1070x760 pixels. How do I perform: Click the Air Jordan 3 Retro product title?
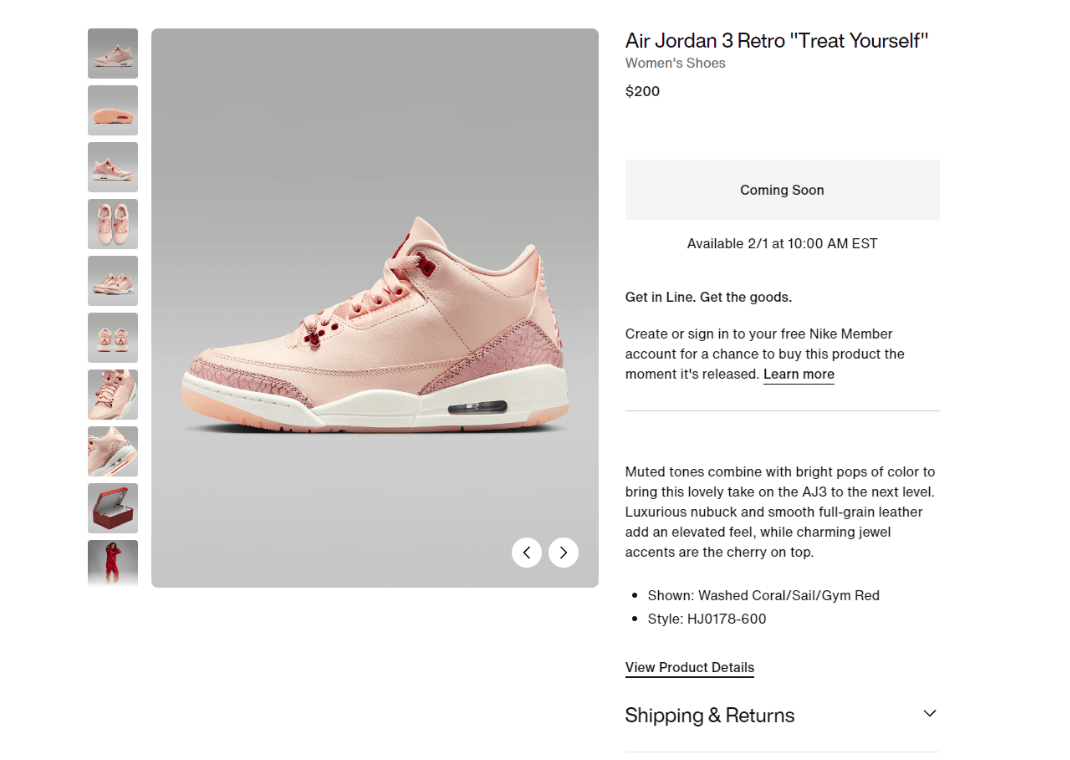pos(777,41)
